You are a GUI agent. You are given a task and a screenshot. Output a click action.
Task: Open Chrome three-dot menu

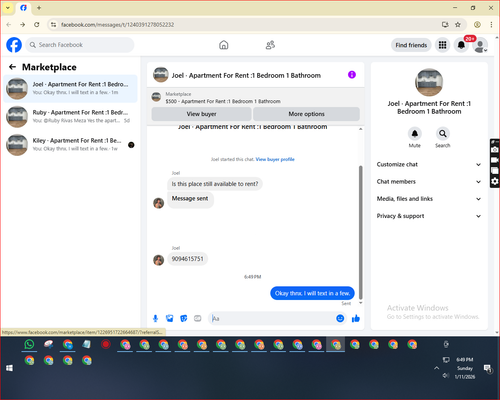pos(491,25)
